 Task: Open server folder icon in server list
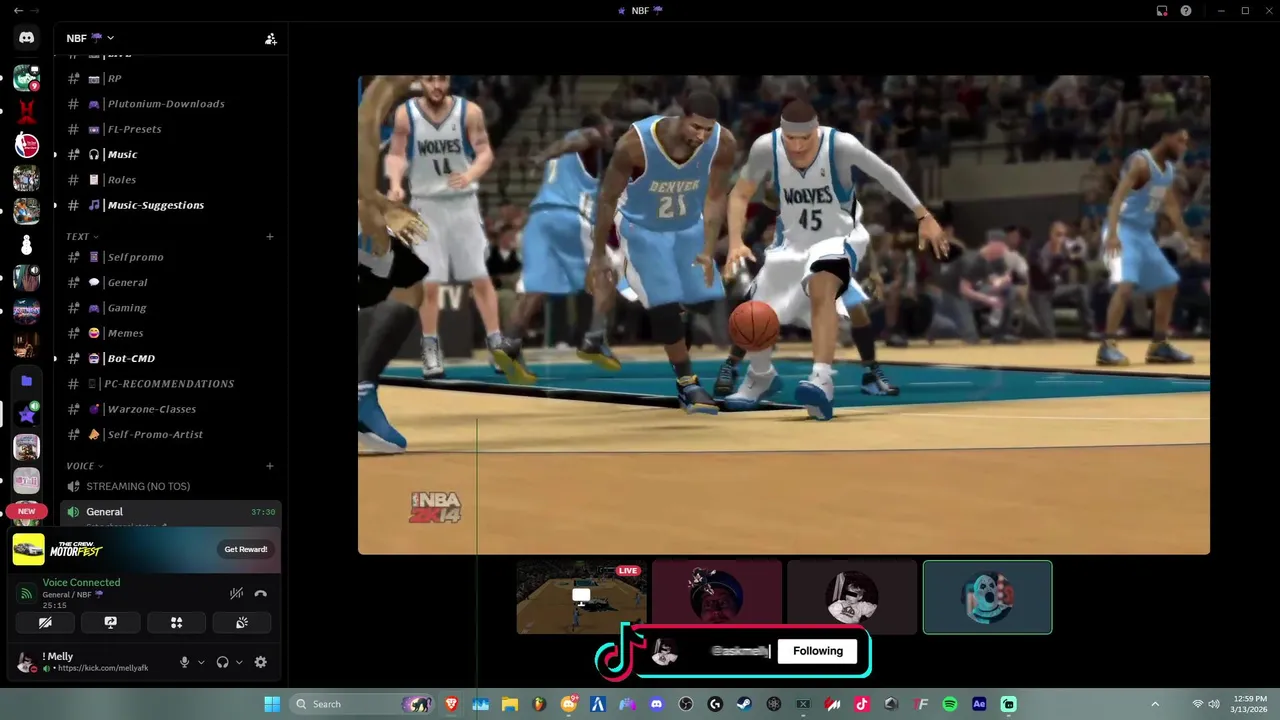(26, 381)
